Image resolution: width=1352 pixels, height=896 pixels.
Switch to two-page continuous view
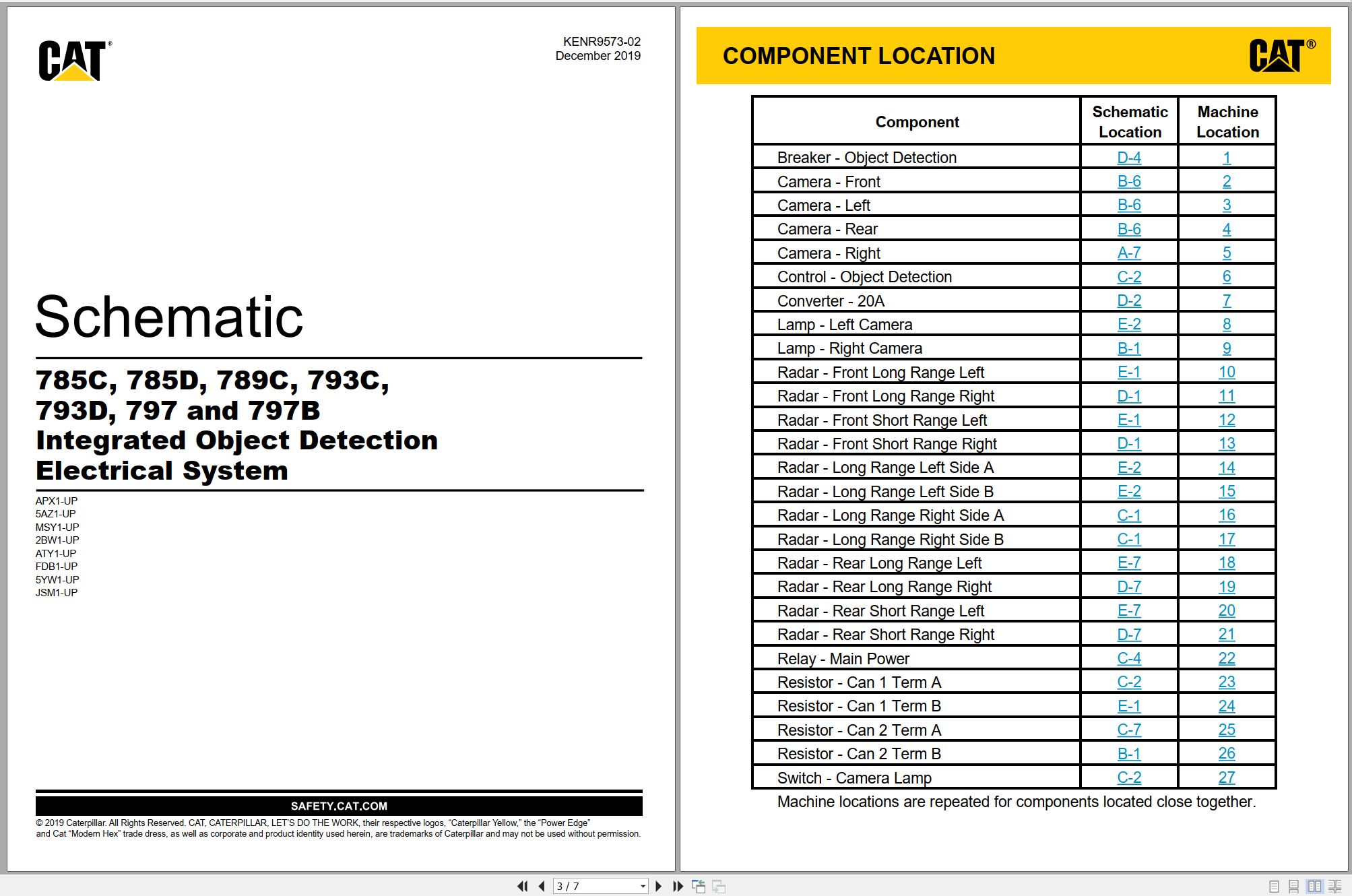coord(1334,886)
